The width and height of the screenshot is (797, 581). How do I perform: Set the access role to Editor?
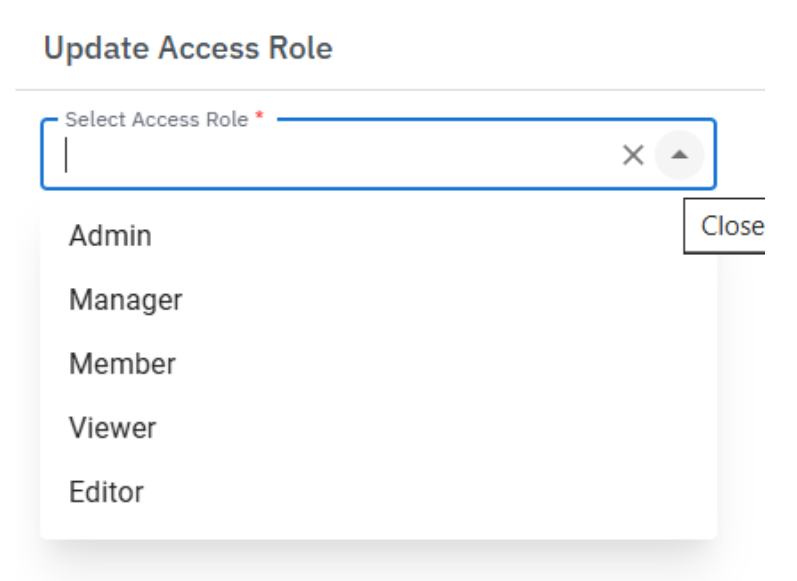coord(378,492)
